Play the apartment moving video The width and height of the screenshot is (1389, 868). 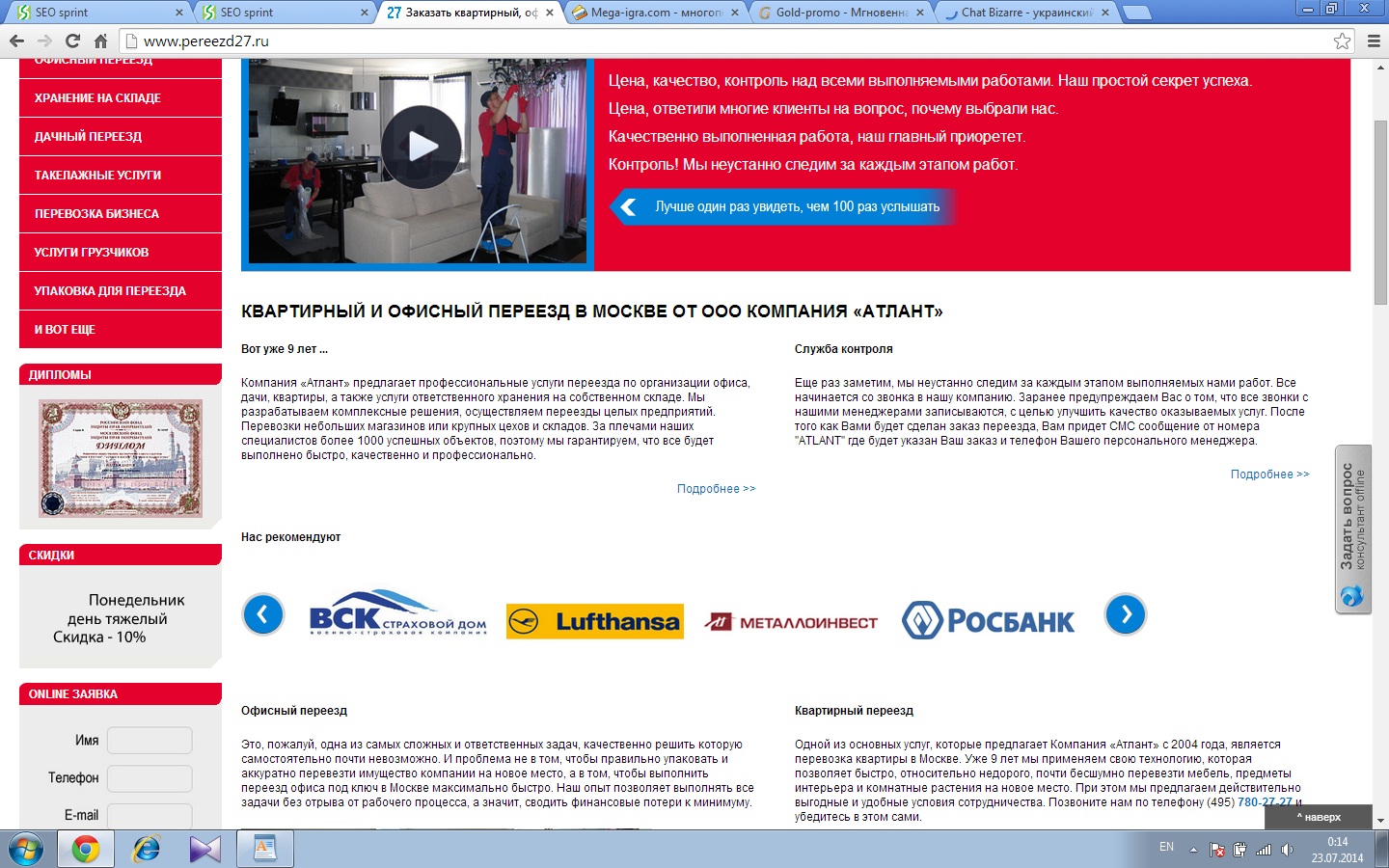point(421,147)
